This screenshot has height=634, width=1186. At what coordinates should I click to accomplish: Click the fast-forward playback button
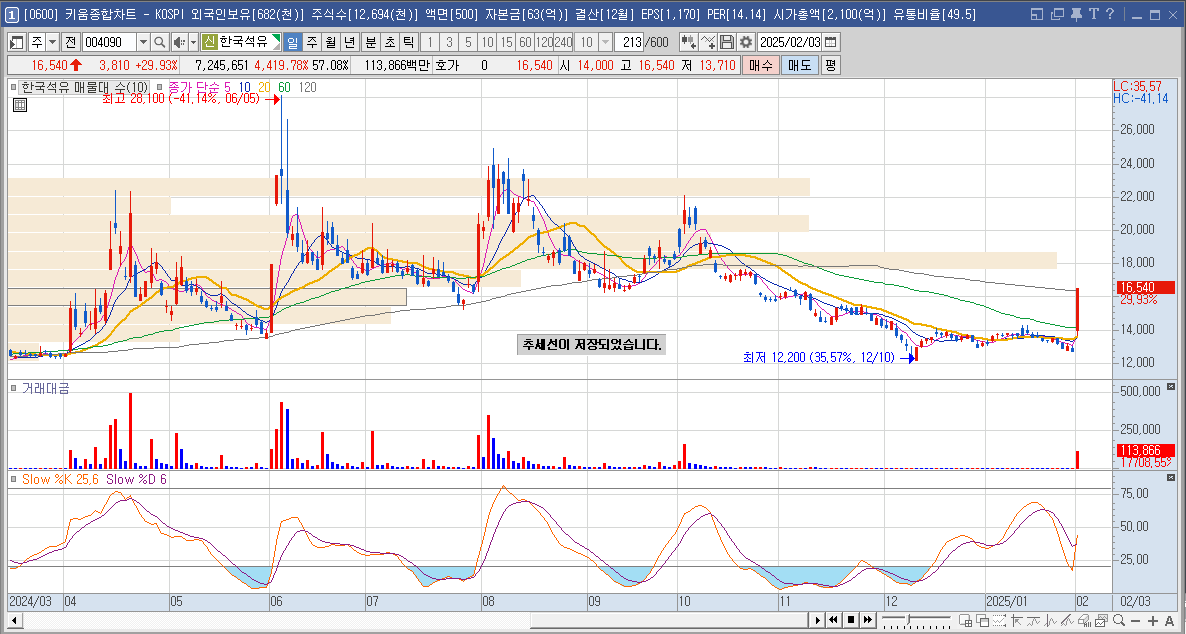(x=868, y=620)
